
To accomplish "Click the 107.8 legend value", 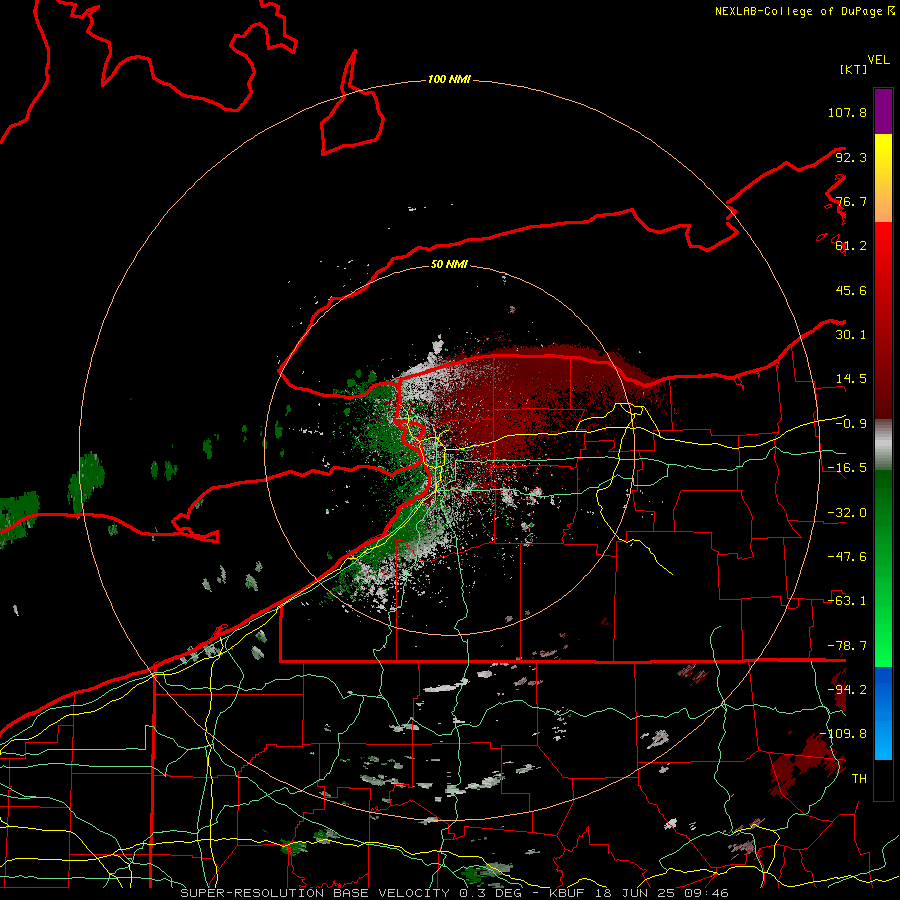I will click(847, 112).
